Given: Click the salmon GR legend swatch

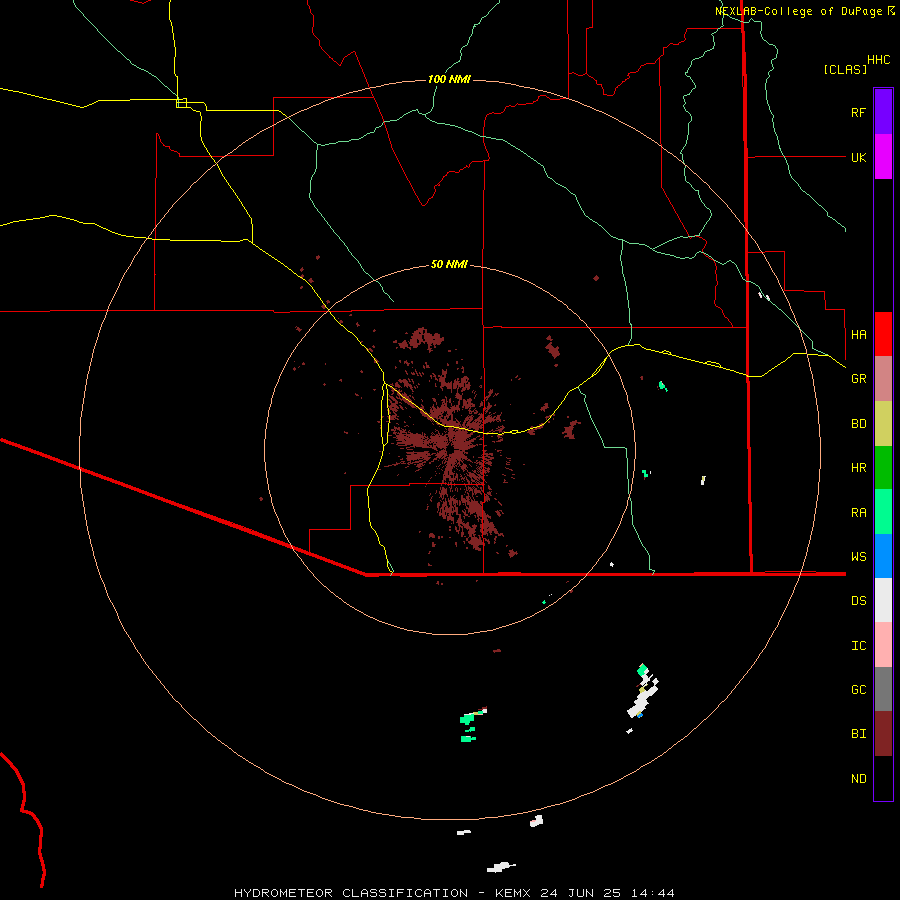Looking at the screenshot, I should click(x=883, y=379).
